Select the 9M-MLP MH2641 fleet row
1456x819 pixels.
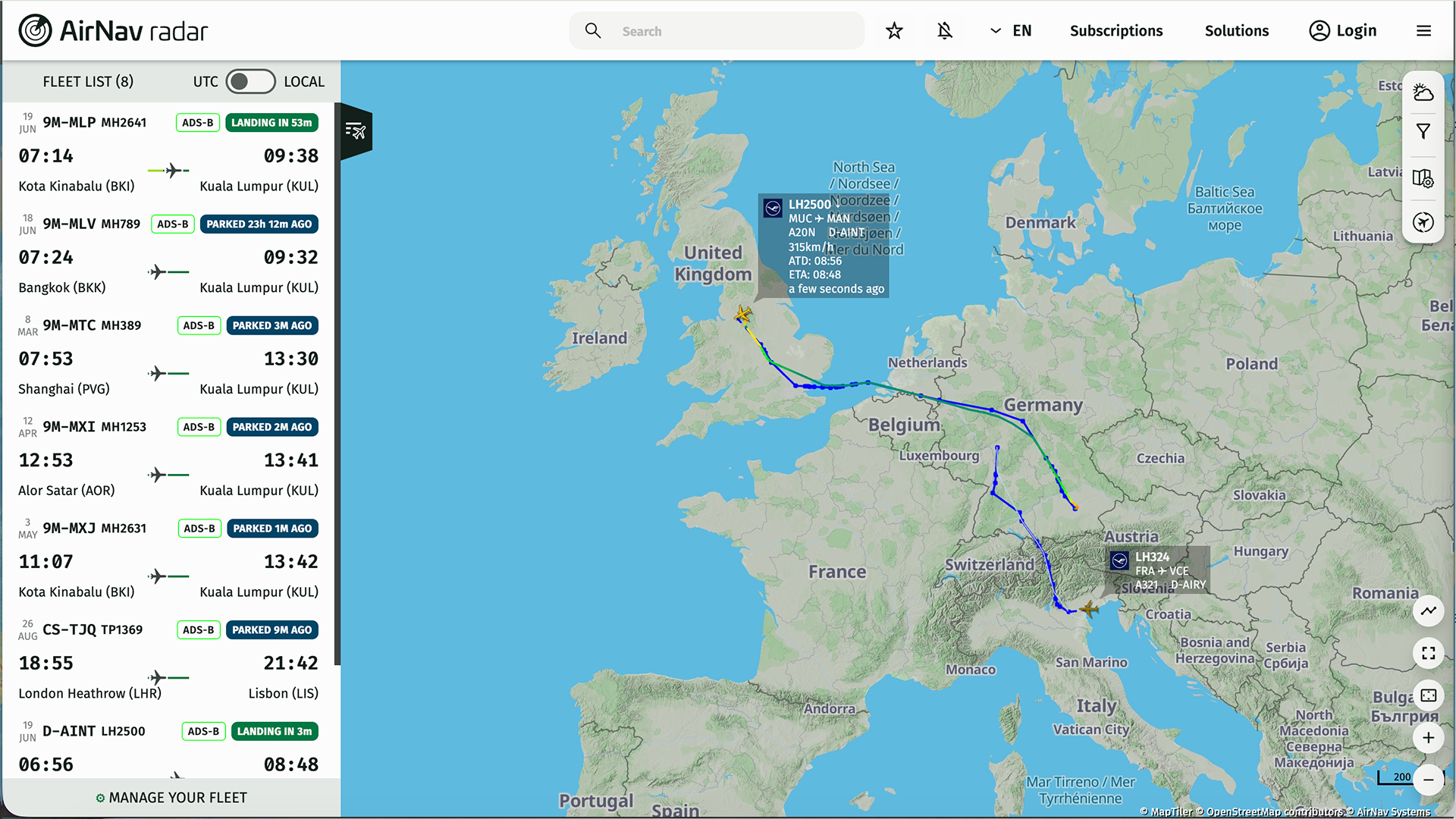coord(168,154)
